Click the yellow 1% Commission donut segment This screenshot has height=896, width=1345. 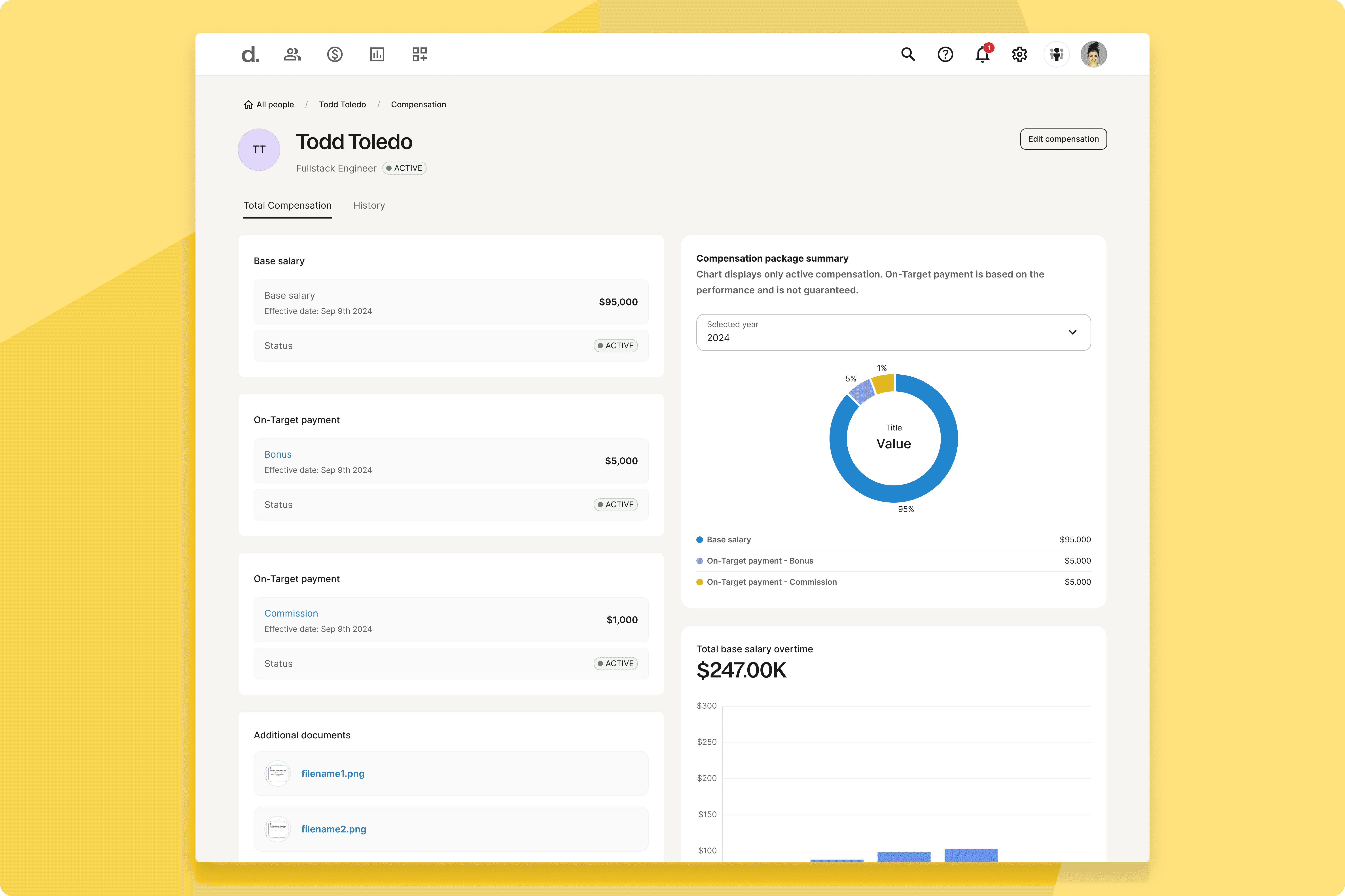pos(884,384)
